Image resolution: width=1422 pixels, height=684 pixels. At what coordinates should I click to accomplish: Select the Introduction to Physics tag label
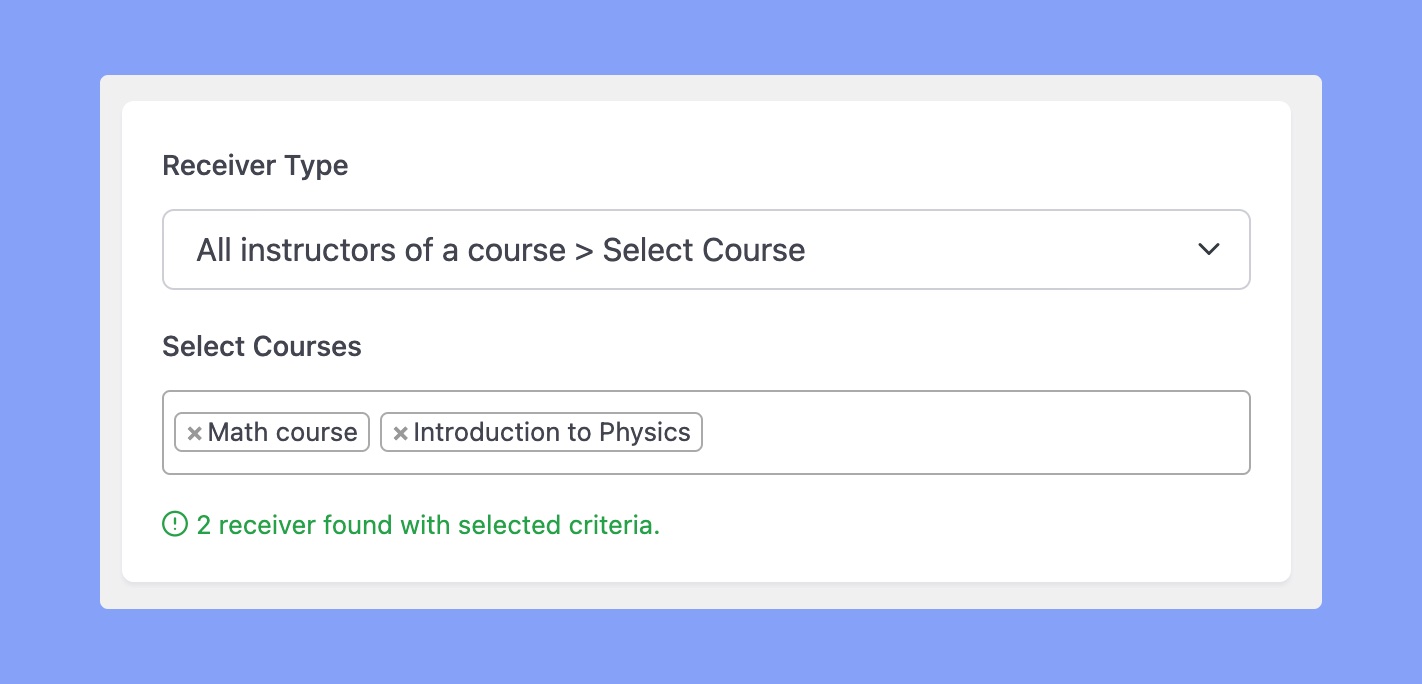(x=552, y=432)
